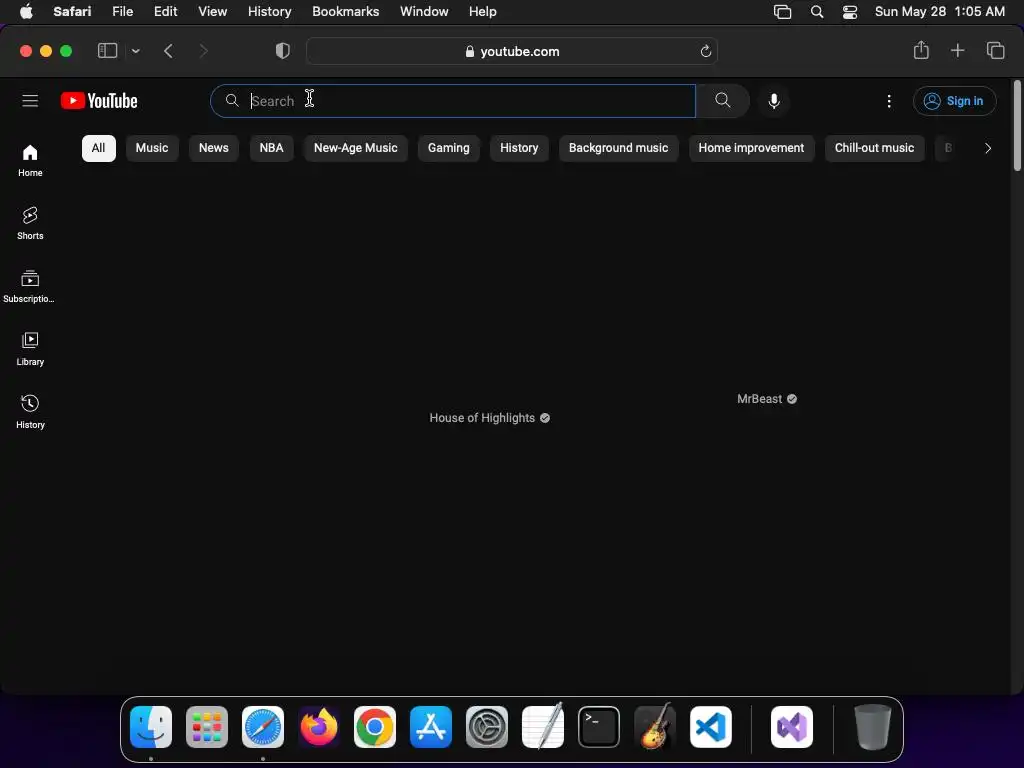Open the History menu in menu bar
The height and width of the screenshot is (768, 1024).
(269, 12)
